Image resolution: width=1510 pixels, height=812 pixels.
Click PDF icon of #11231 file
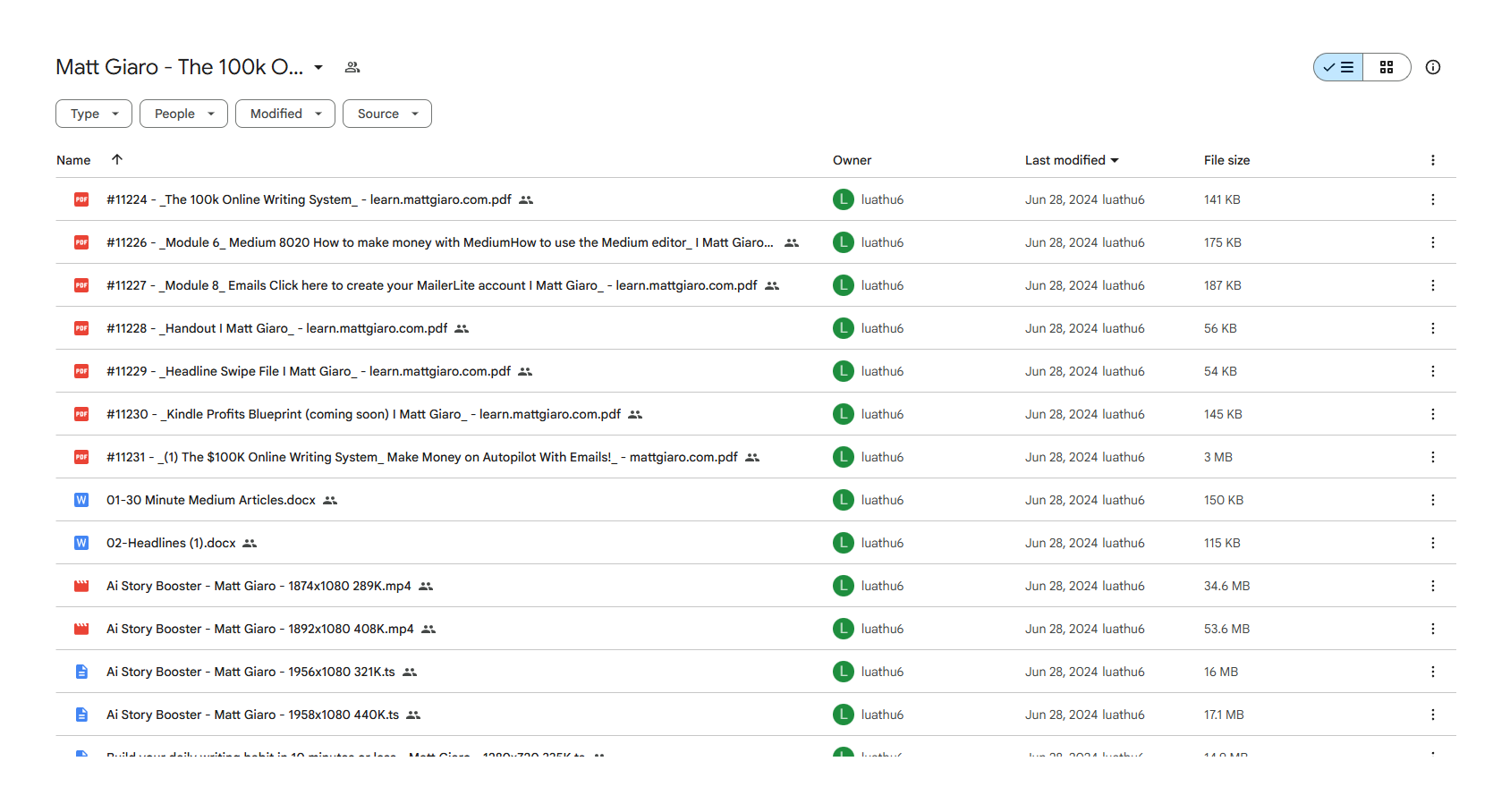pyautogui.click(x=81, y=457)
